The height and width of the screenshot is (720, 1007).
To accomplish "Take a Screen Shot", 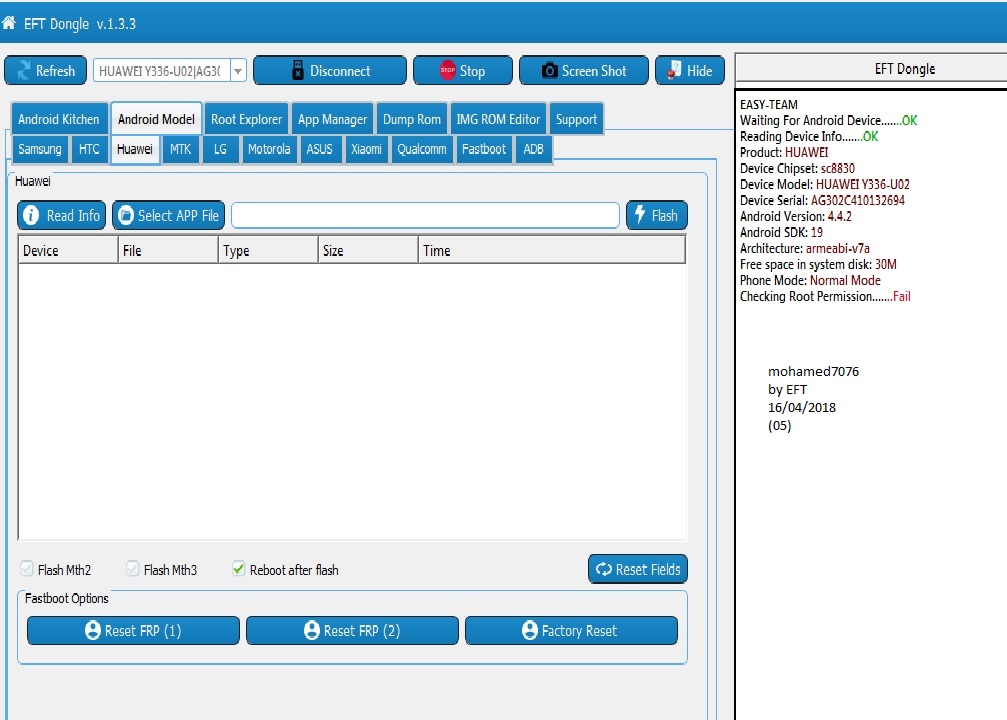I will click(x=584, y=71).
